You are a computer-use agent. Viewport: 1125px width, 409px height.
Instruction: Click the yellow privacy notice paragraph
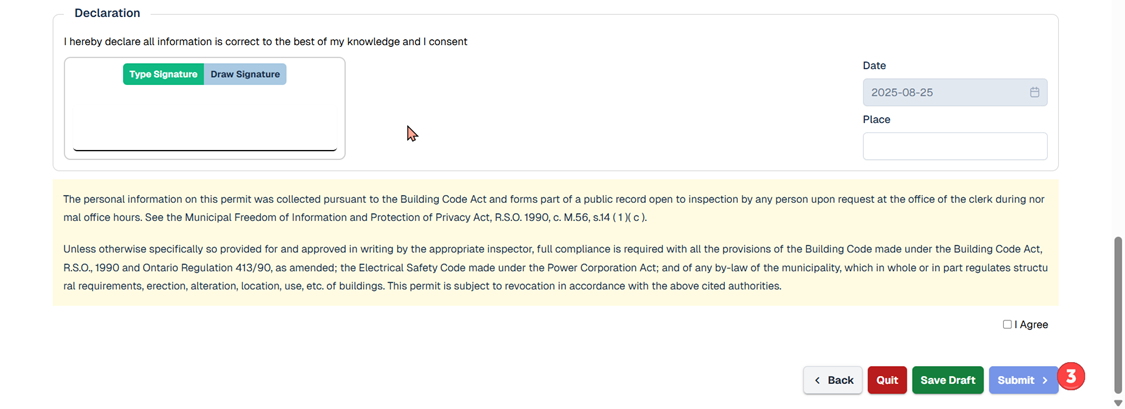click(x=555, y=208)
